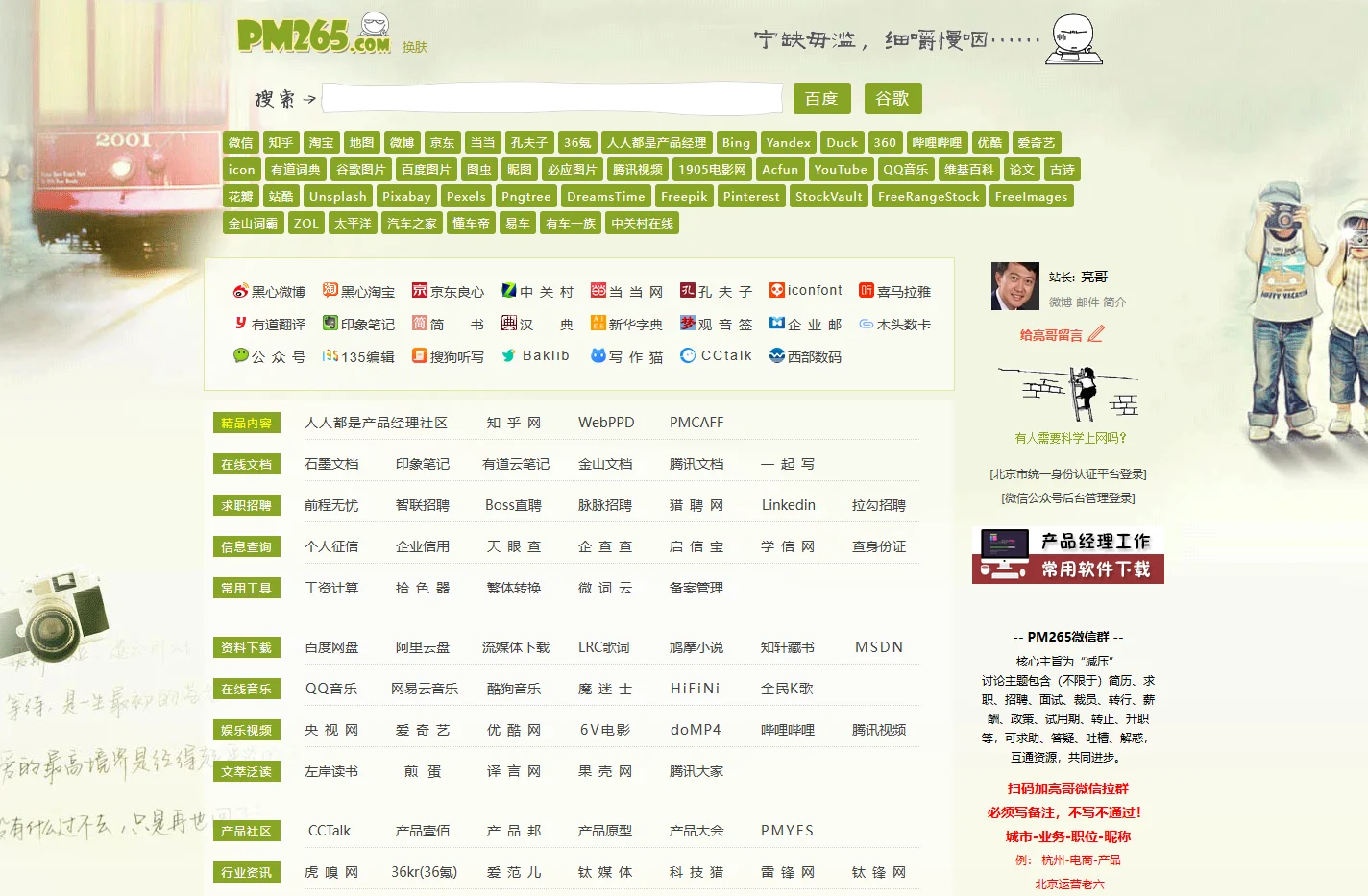Select the 维基百科 search tag
The width and height of the screenshot is (1368, 896).
[x=968, y=169]
